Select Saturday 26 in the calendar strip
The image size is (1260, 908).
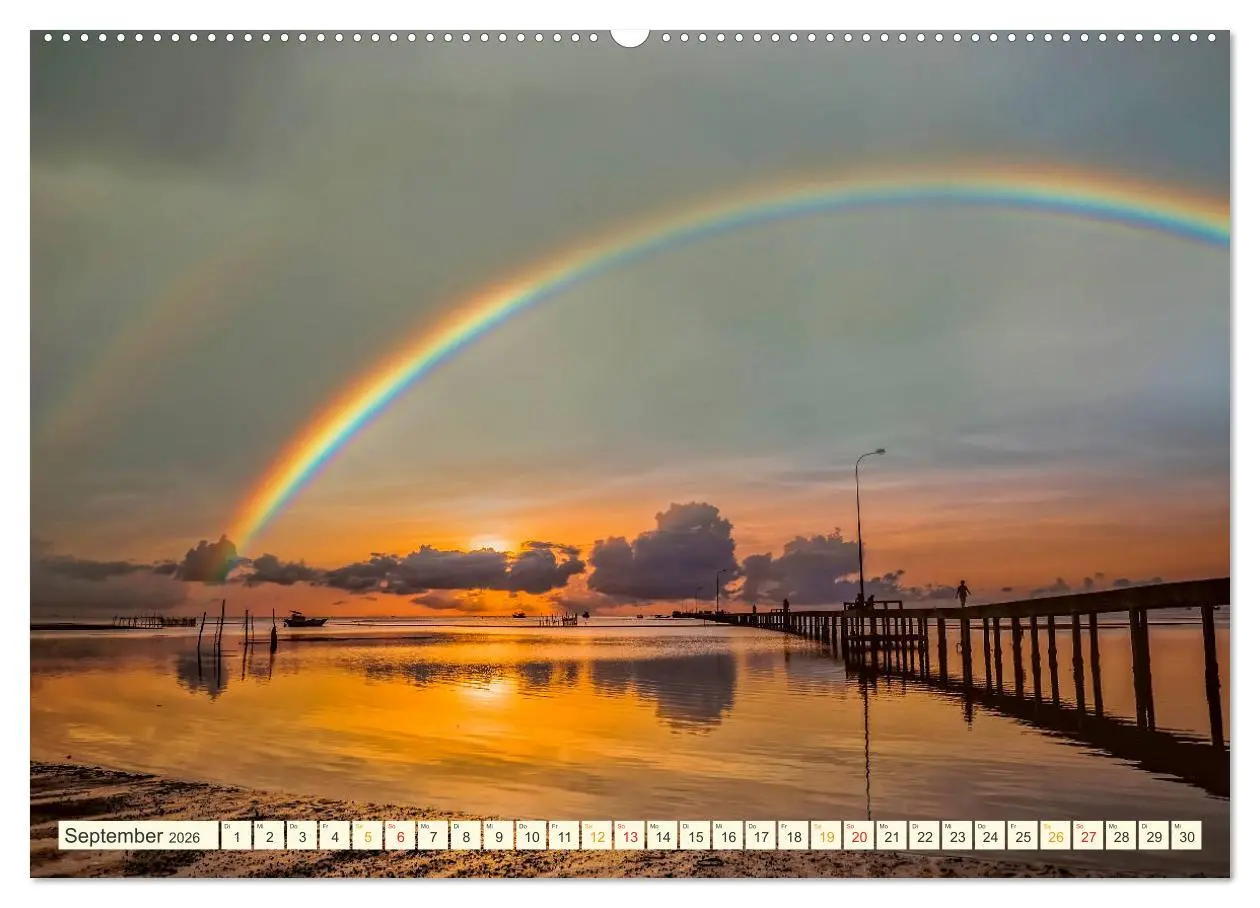pyautogui.click(x=1055, y=836)
